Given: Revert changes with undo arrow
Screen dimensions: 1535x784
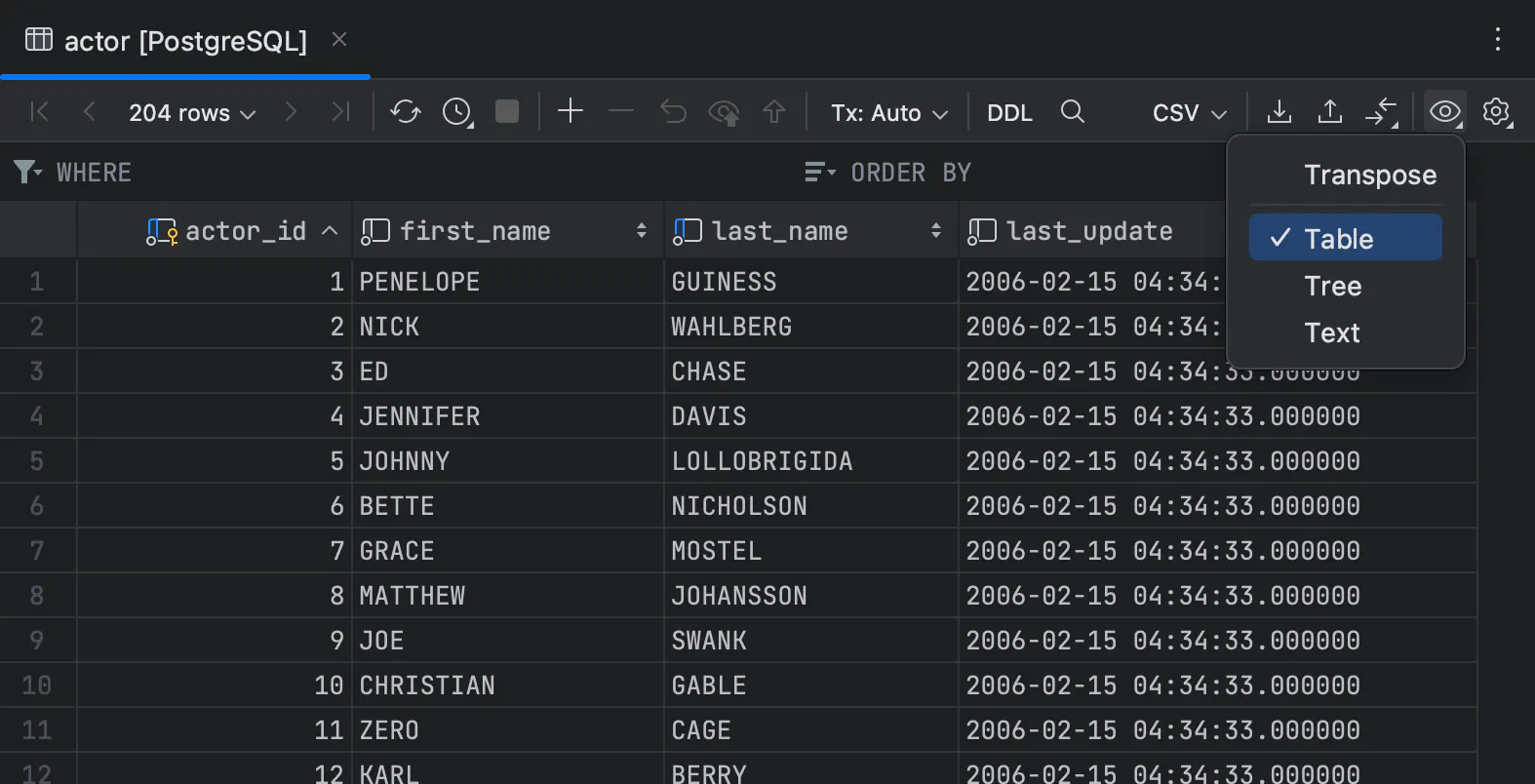Looking at the screenshot, I should [x=673, y=112].
